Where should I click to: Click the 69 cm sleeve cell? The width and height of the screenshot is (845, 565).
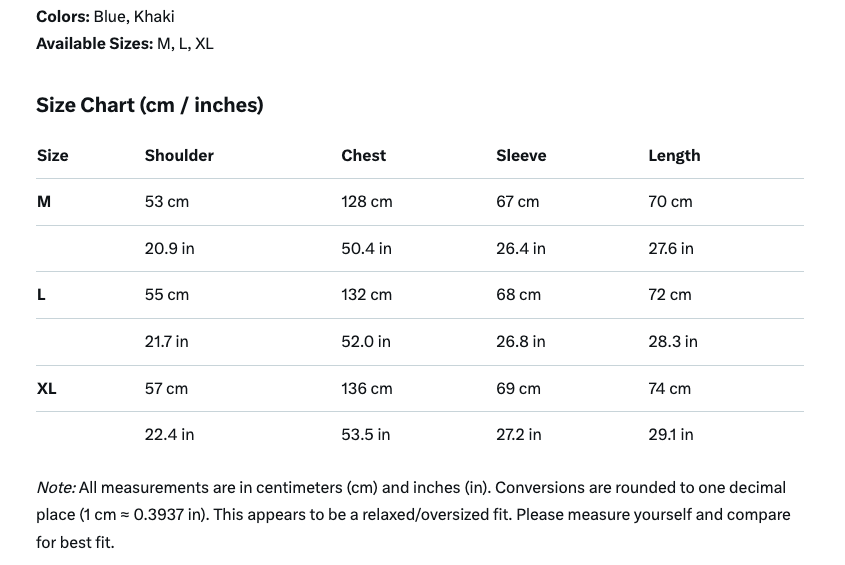518,388
